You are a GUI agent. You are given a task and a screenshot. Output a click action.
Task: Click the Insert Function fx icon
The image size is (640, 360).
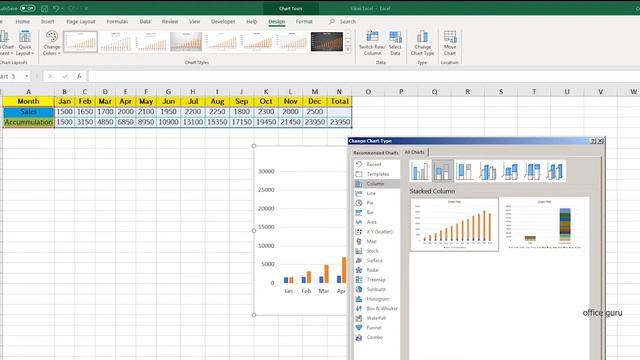[79, 76]
